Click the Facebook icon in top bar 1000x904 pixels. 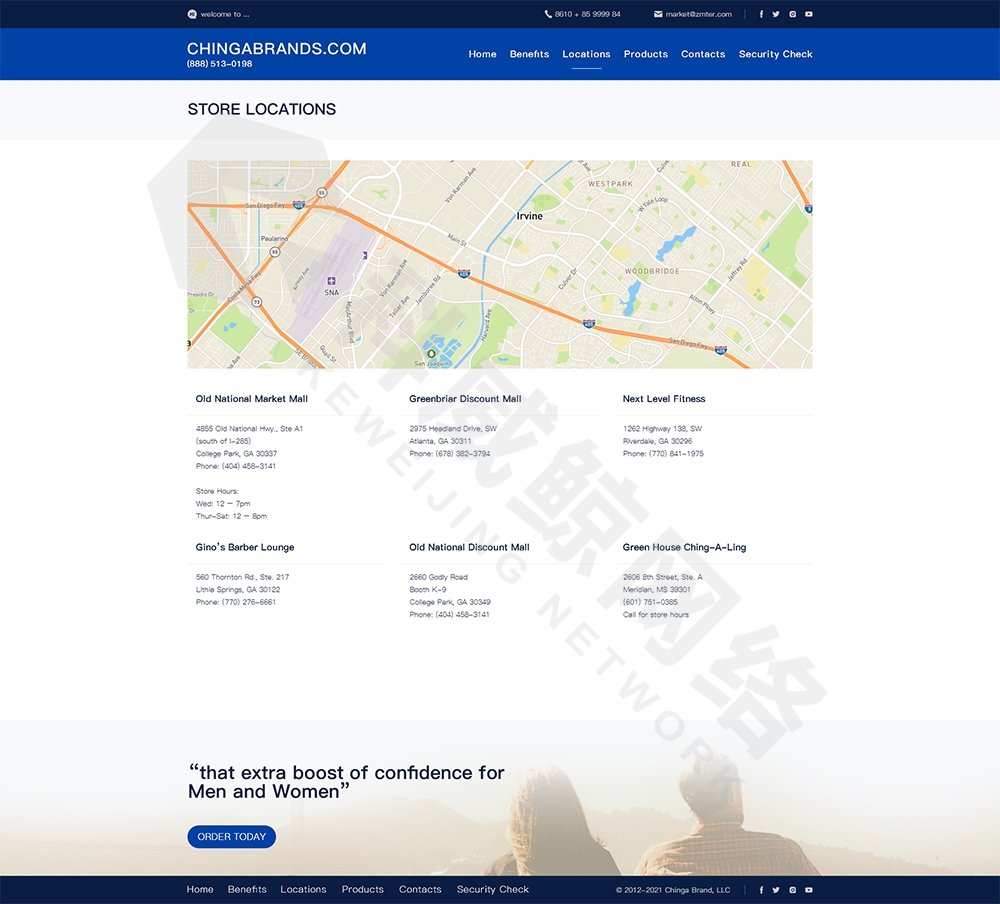[x=761, y=14]
